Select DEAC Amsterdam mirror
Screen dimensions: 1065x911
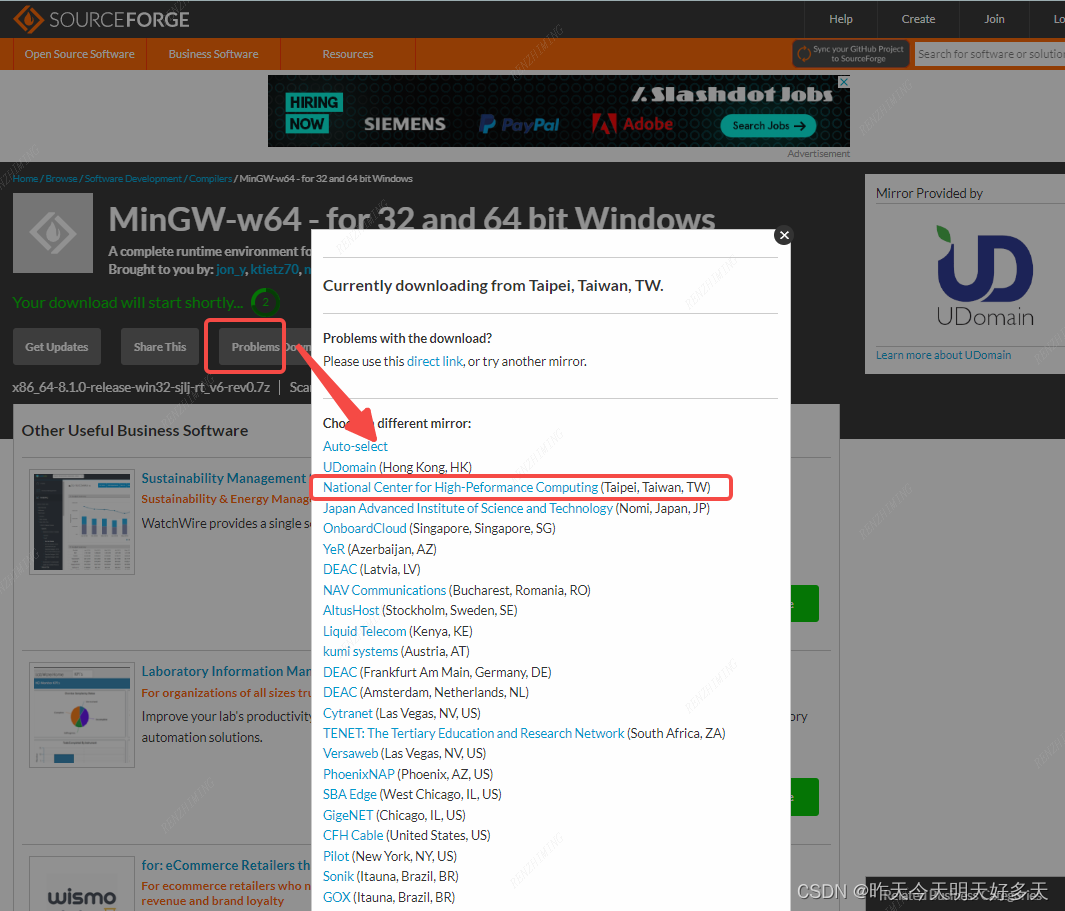click(340, 692)
